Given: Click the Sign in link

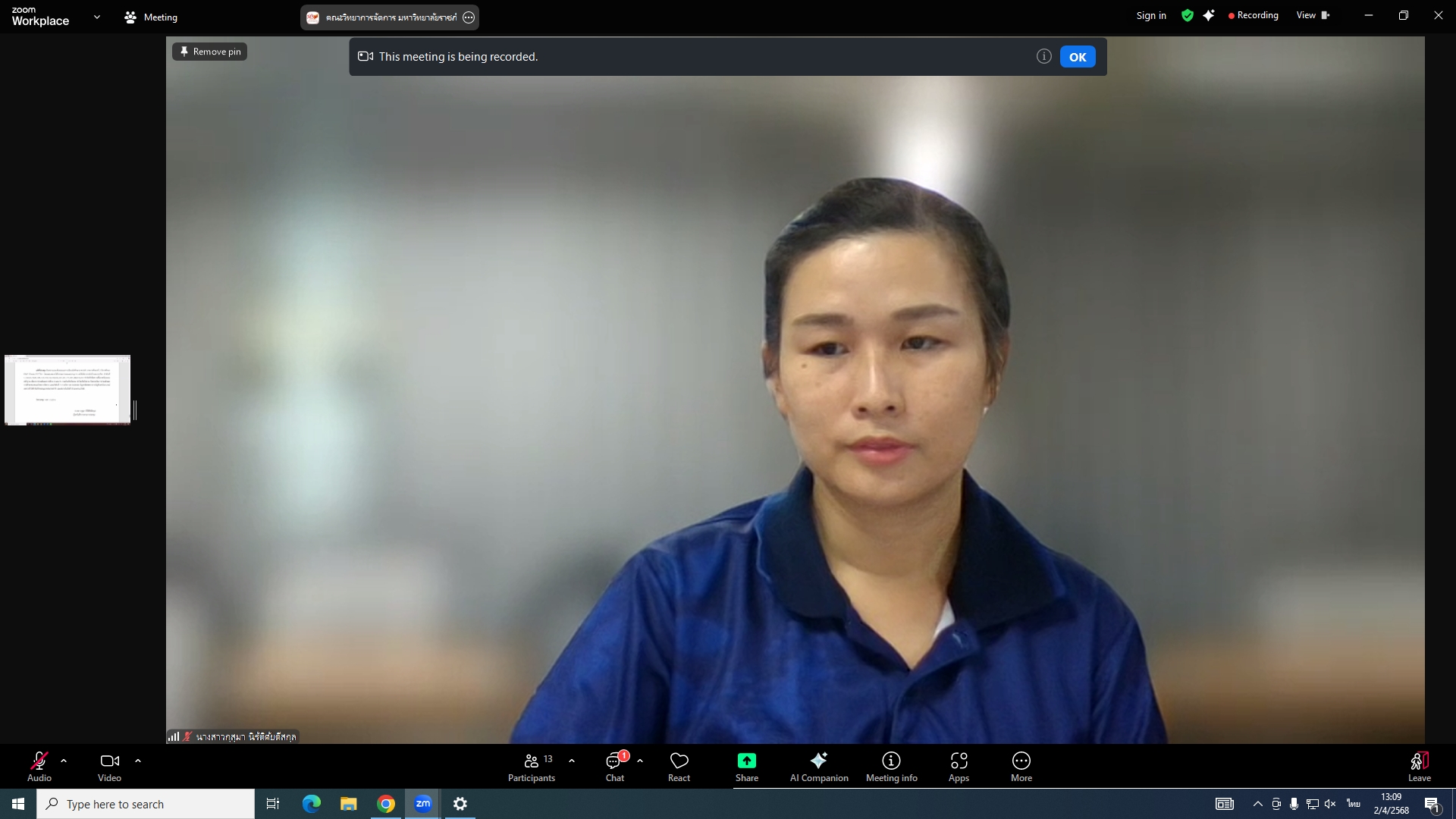Looking at the screenshot, I should [1150, 16].
